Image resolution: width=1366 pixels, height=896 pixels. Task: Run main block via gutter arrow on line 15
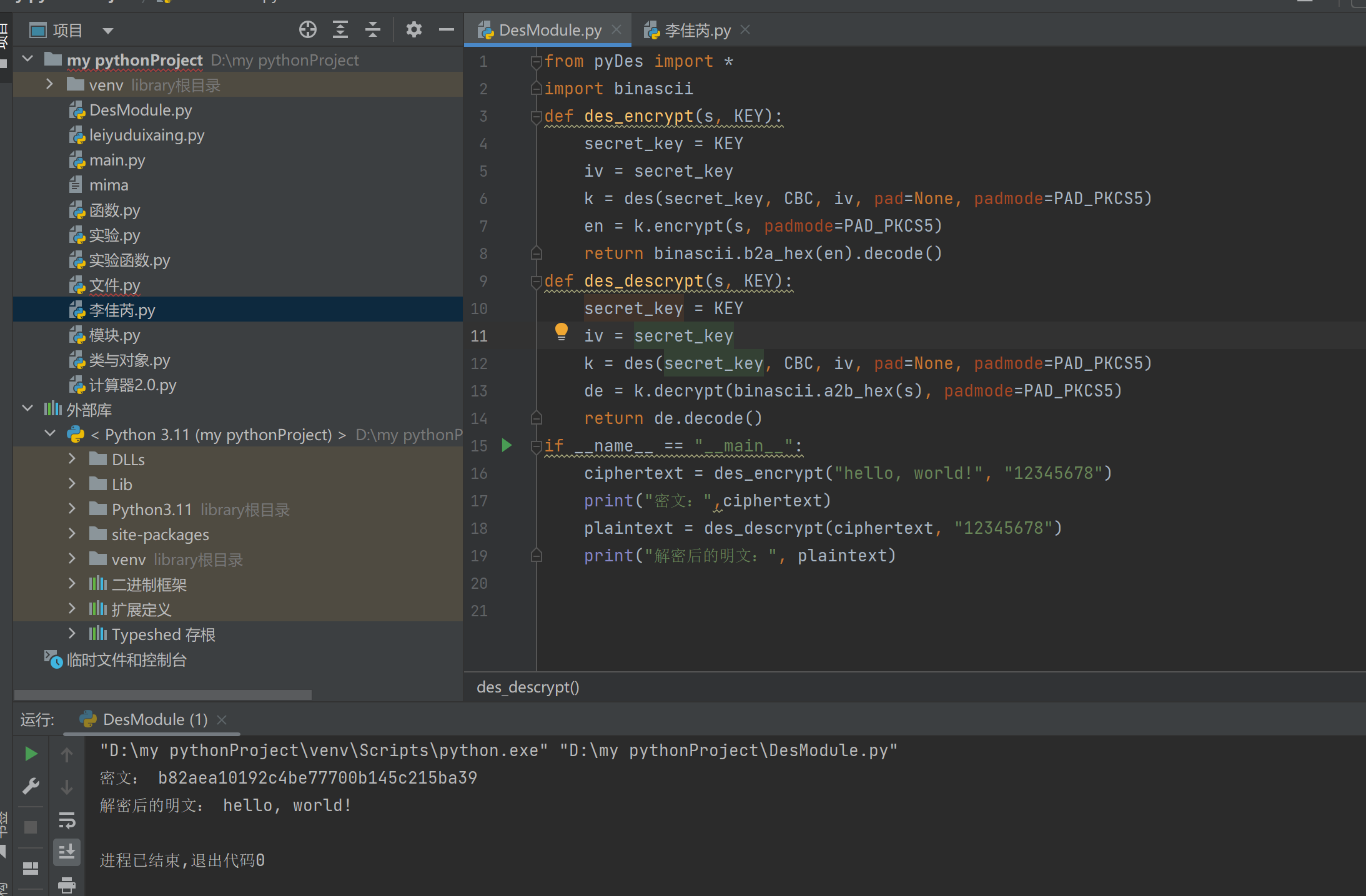(x=507, y=445)
